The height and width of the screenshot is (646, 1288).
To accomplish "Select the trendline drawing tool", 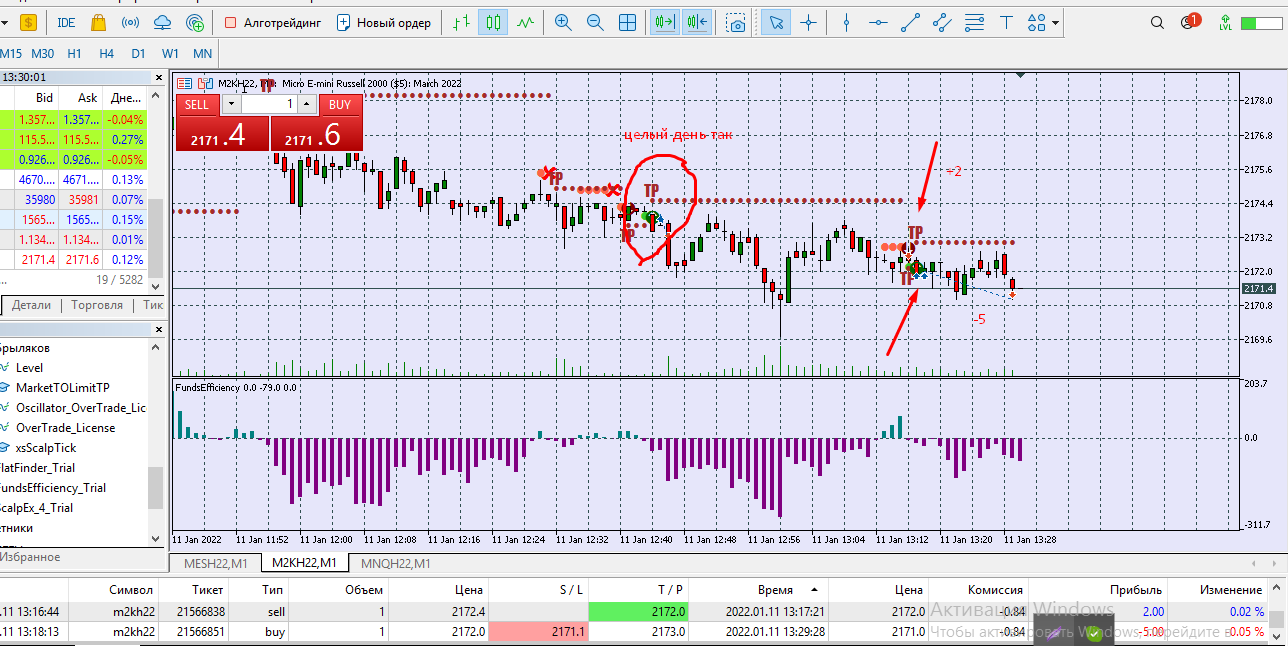I will coord(910,22).
